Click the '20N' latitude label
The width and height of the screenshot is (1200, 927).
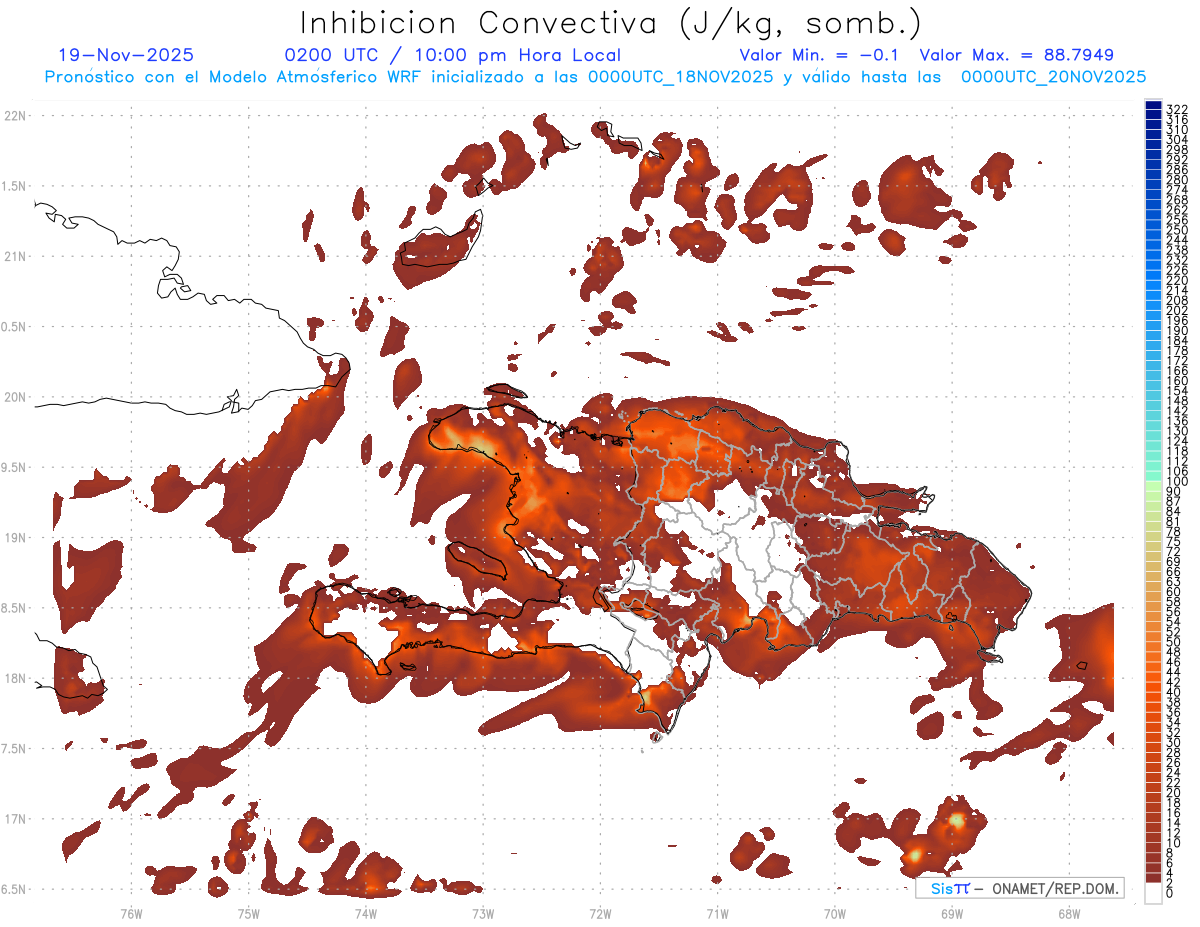click(x=14, y=397)
